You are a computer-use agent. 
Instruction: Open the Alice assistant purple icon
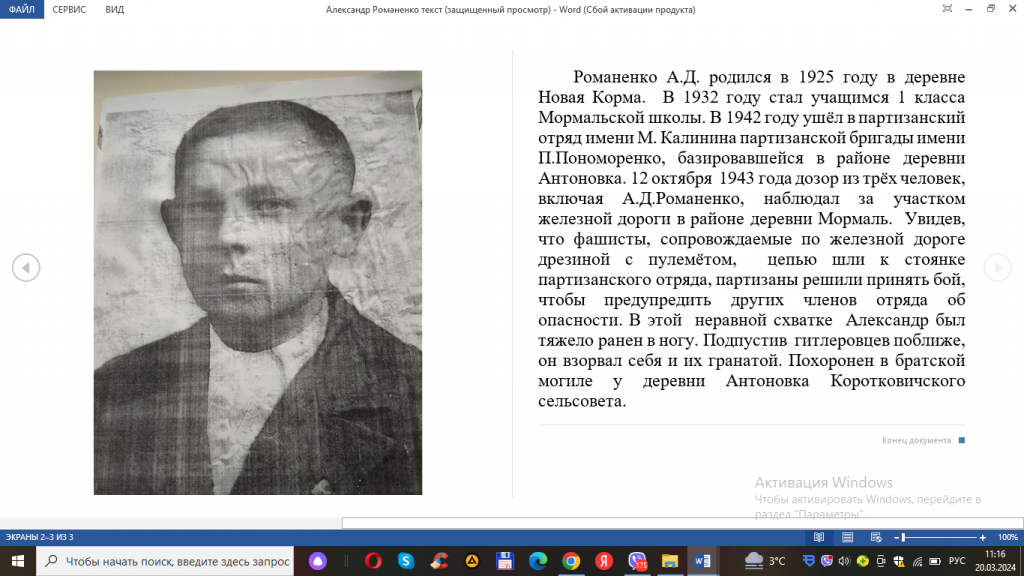[x=318, y=561]
